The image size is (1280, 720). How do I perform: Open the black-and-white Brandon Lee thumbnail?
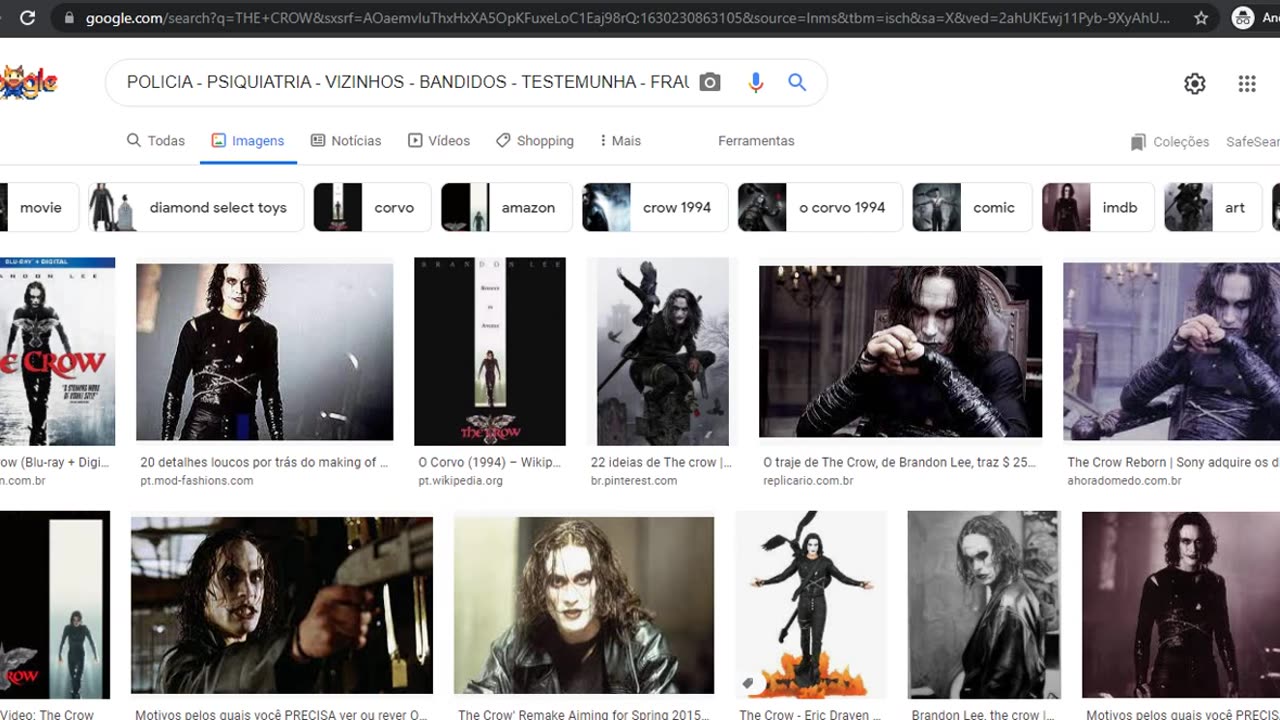984,605
